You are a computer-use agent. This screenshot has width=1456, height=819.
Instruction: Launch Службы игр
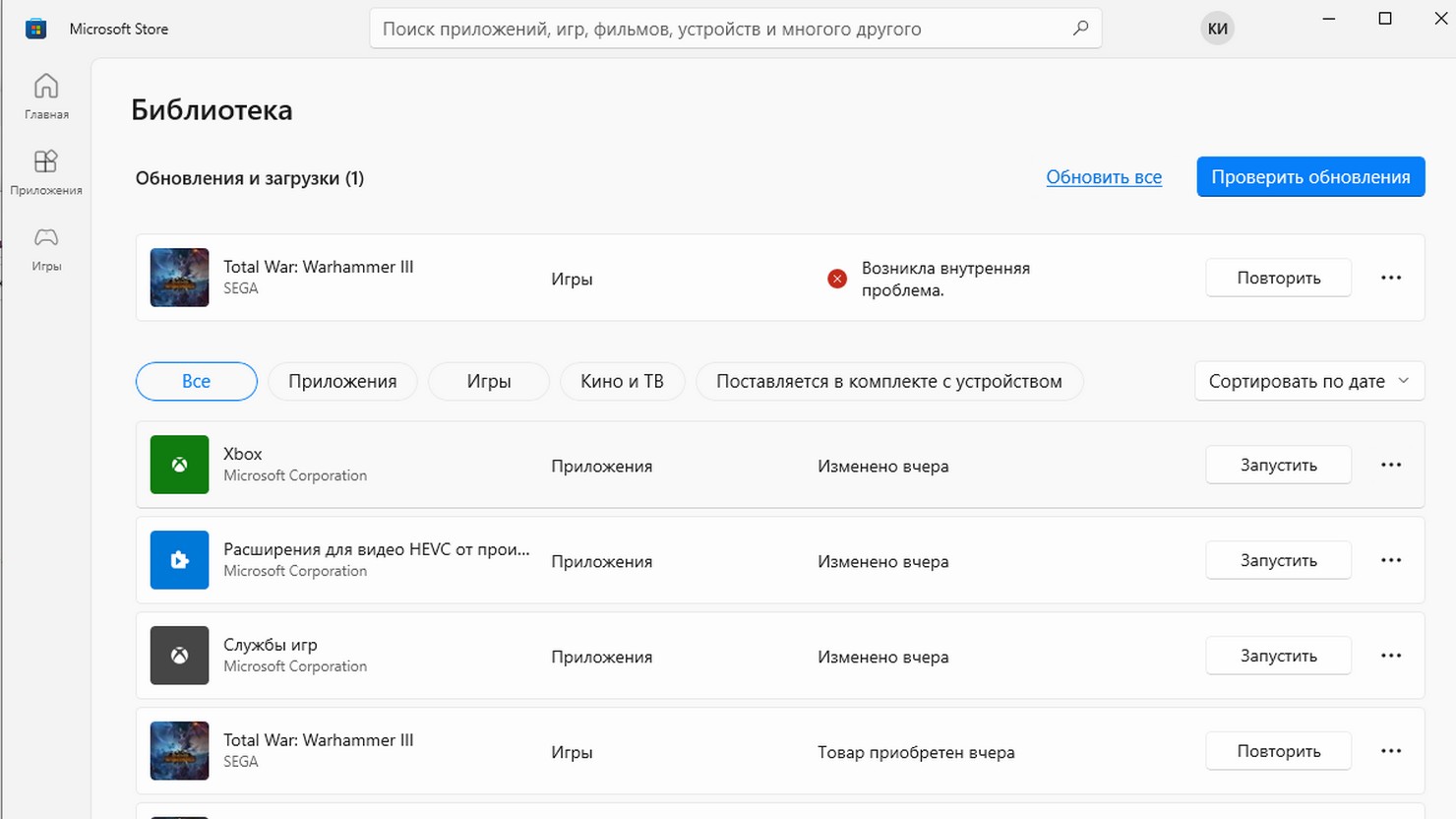tap(1279, 656)
